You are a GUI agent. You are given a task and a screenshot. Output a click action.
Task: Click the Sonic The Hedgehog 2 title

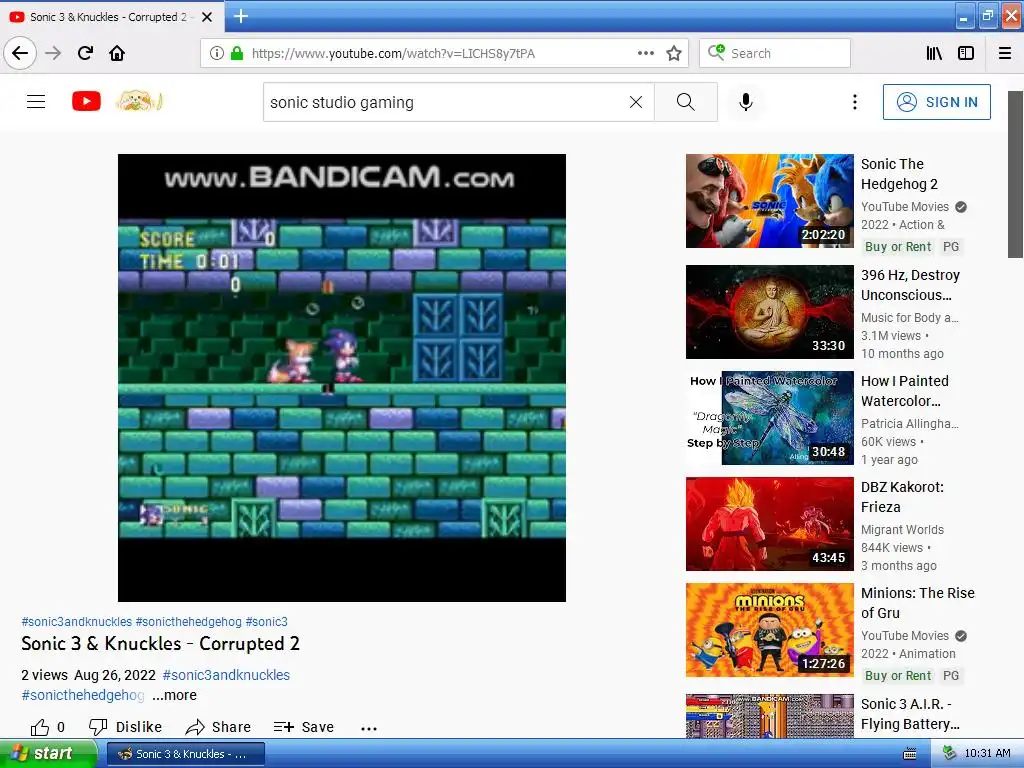pyautogui.click(x=899, y=174)
